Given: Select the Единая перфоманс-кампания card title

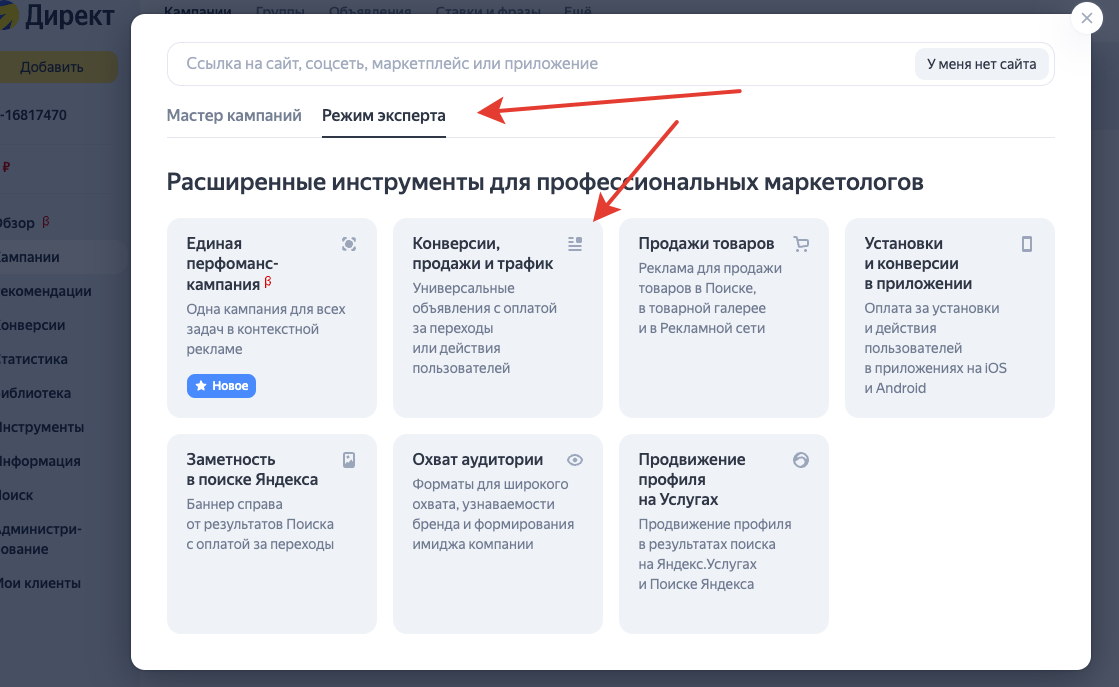Looking at the screenshot, I should (233, 264).
